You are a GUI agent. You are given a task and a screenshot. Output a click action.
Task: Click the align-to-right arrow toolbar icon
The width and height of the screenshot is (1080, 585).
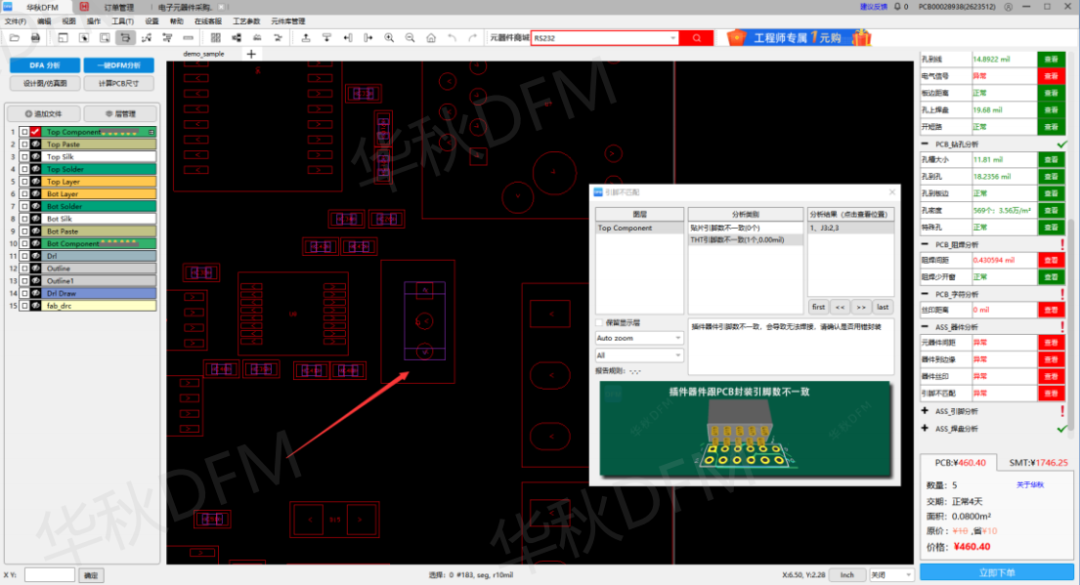368,38
